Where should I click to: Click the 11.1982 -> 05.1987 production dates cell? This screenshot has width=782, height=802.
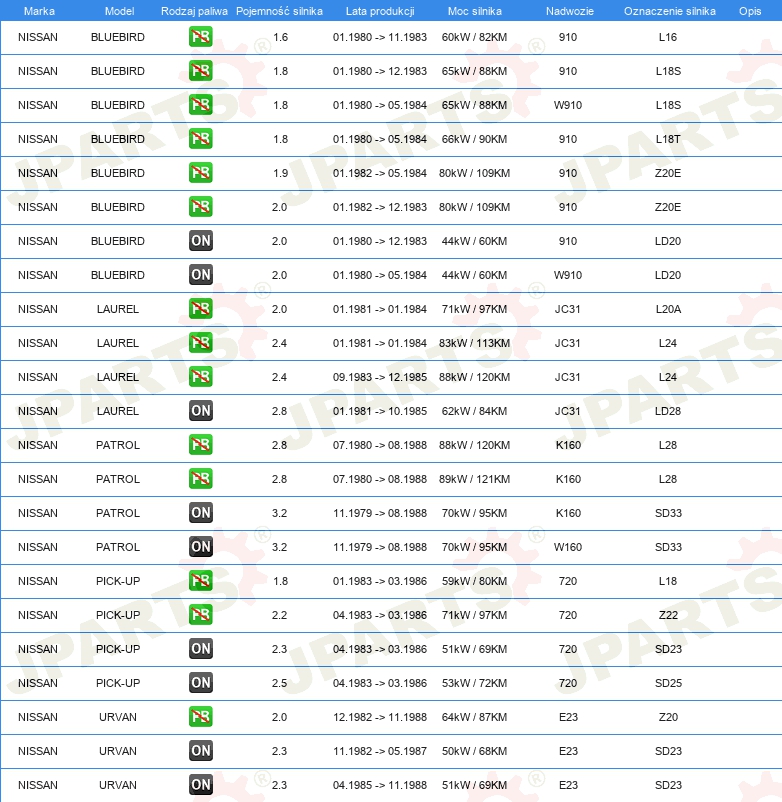[379, 751]
